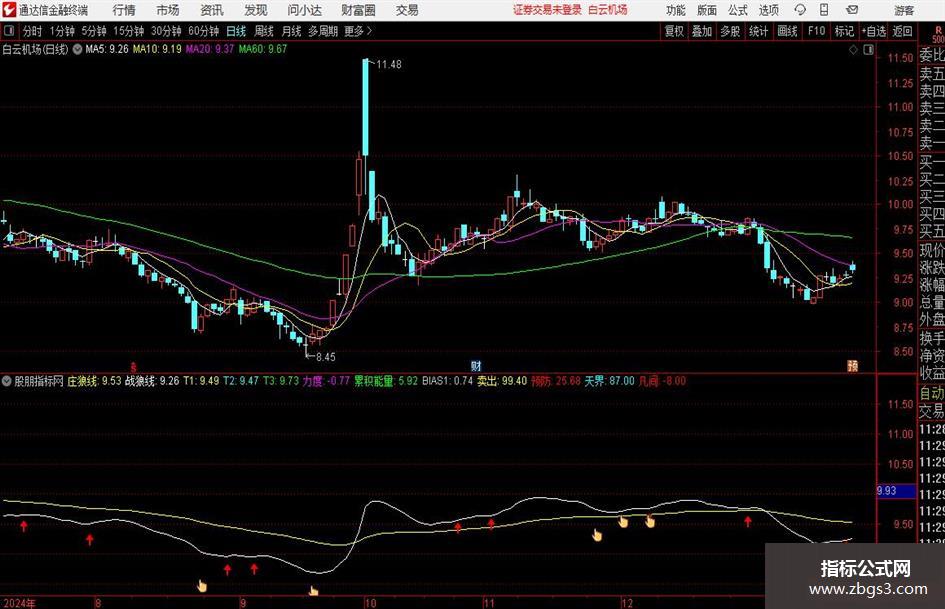Image resolution: width=945 pixels, height=609 pixels.
Task: Toggle the right info panel layout icon
Action: [868, 49]
